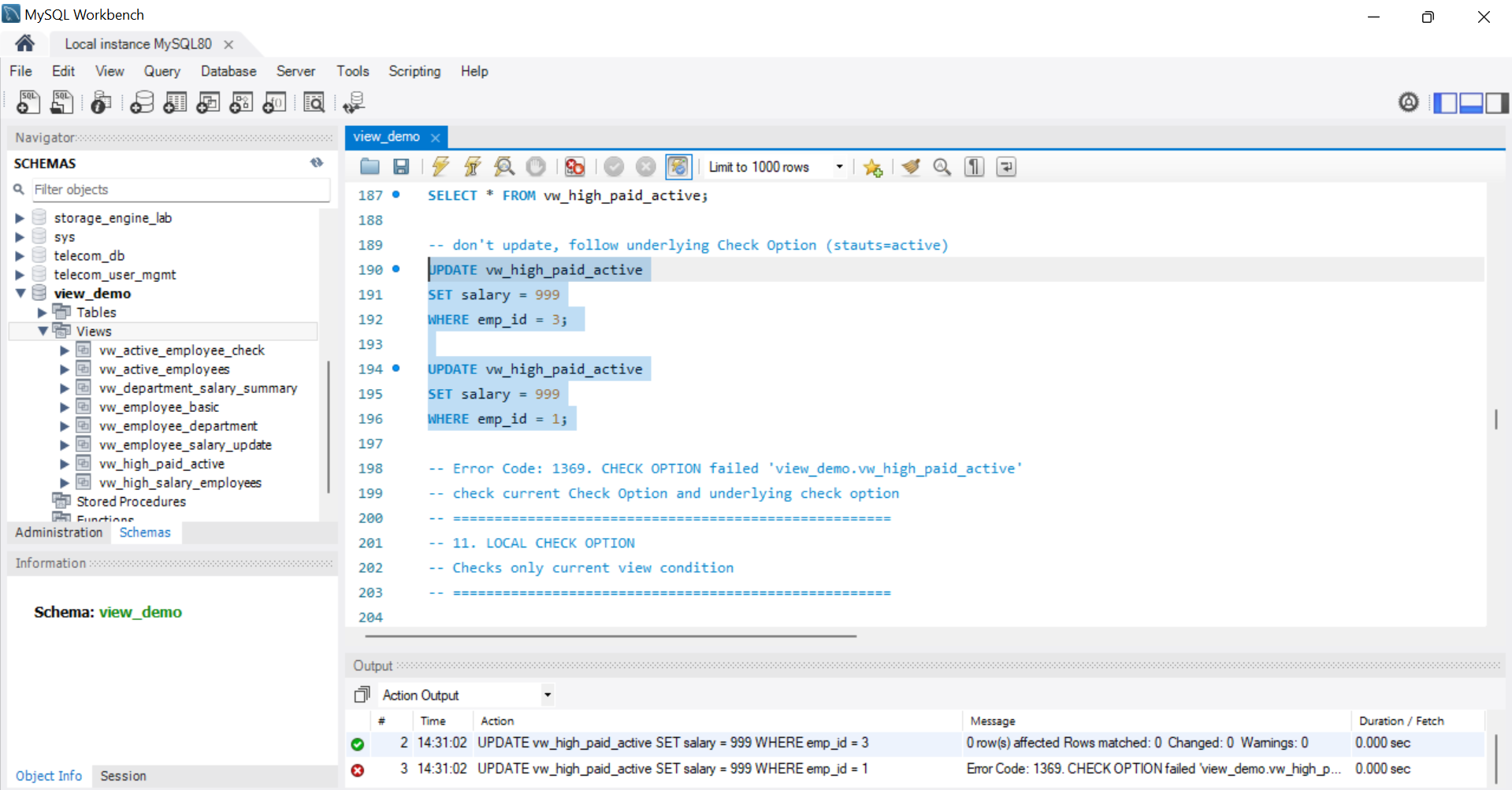Execute statement under cursor icon

(473, 167)
